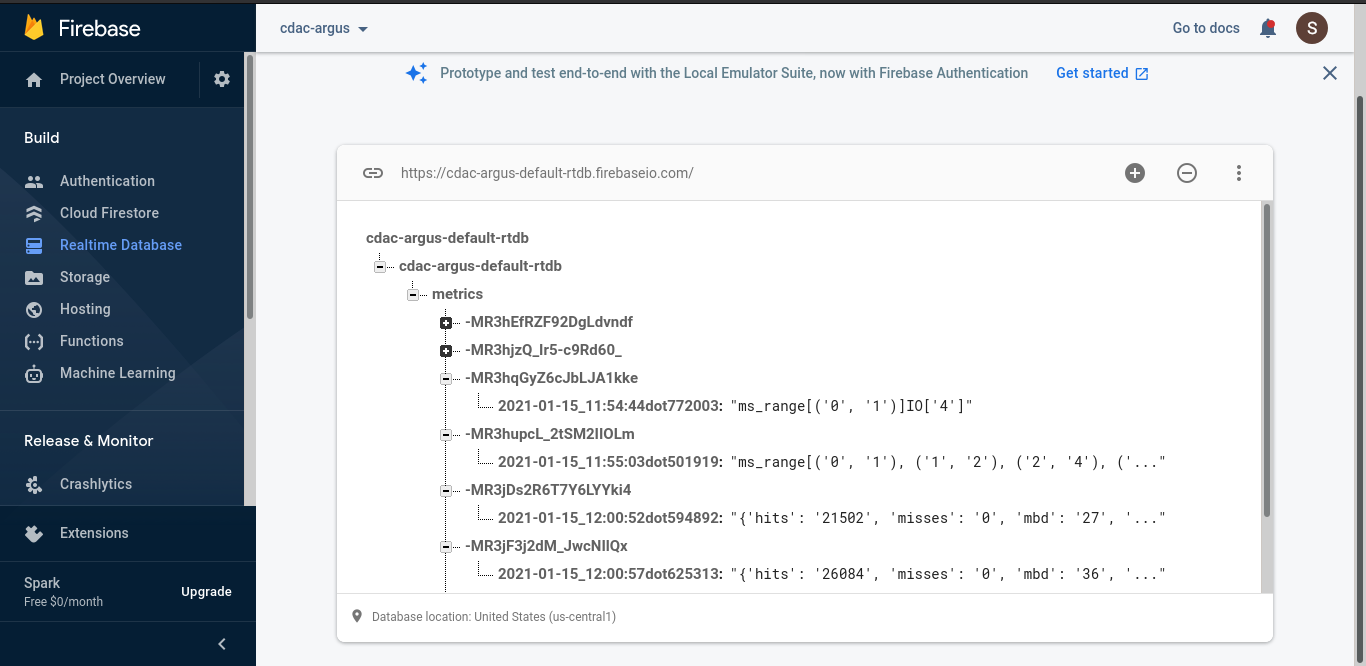Click the Build section heading

(42, 138)
